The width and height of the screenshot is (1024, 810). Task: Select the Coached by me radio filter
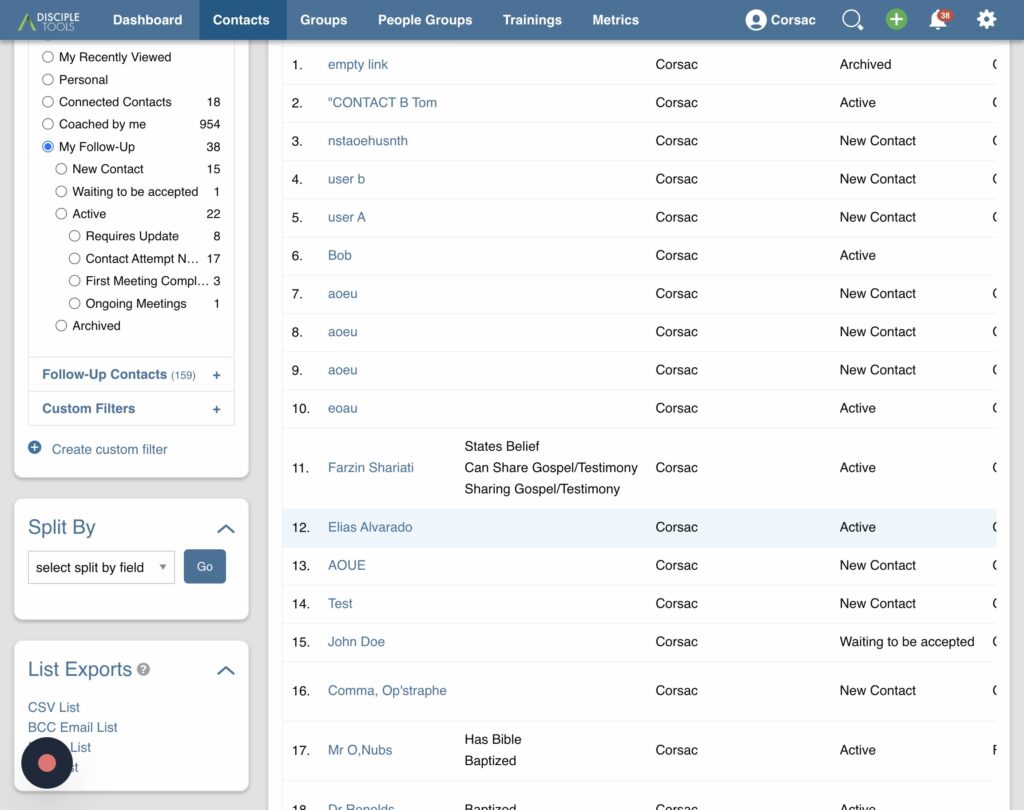(48, 124)
